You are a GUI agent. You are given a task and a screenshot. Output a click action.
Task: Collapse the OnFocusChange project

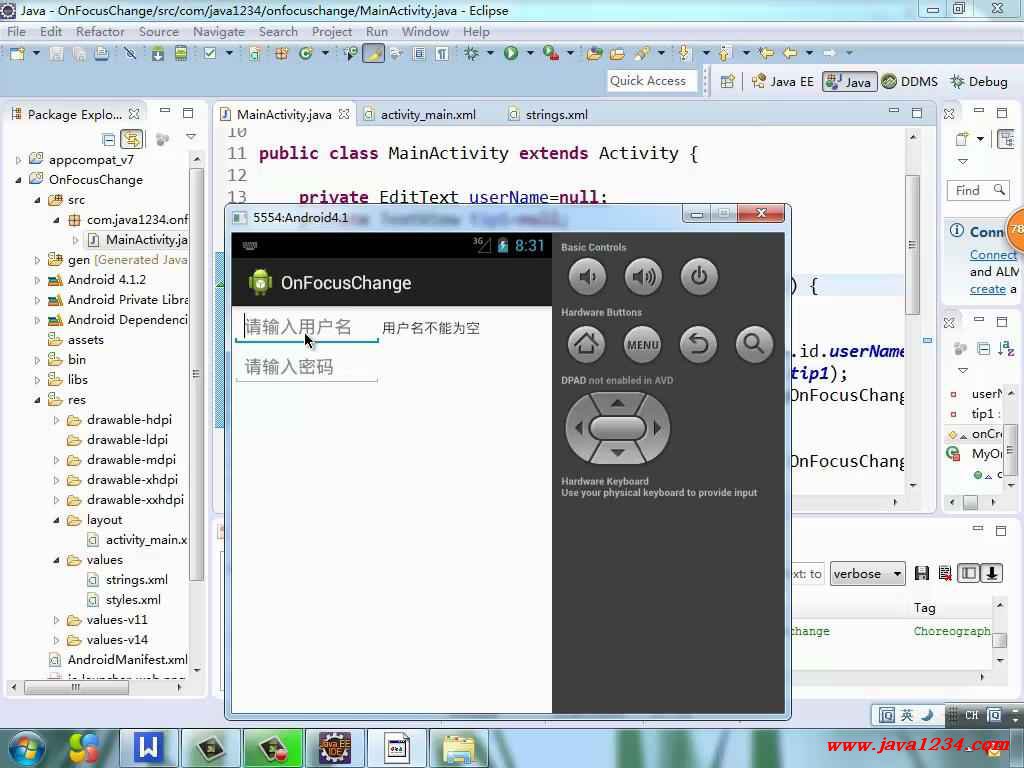(x=18, y=180)
